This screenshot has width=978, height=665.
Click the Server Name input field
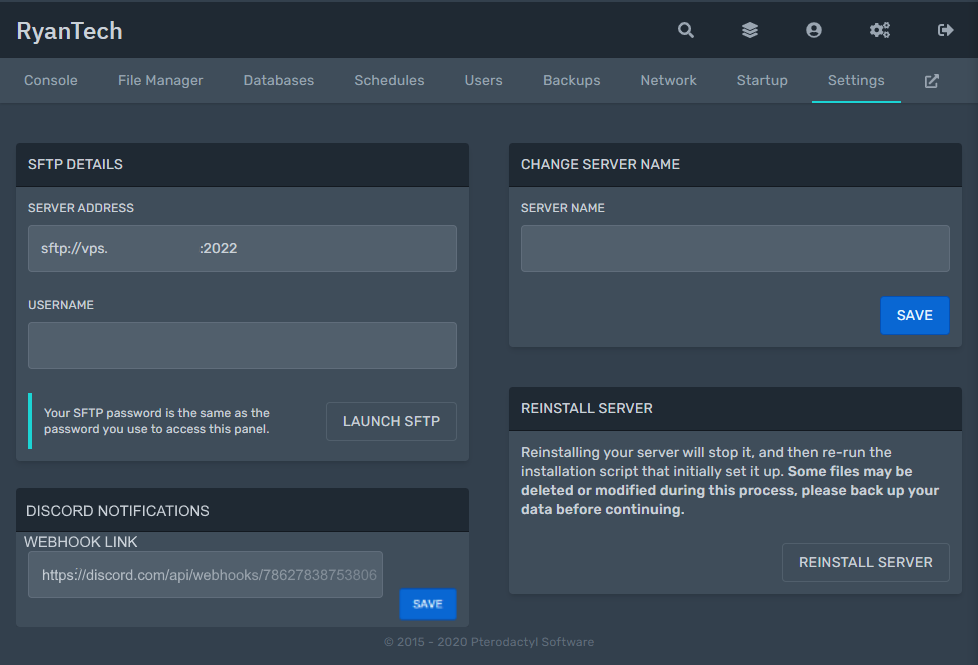[x=735, y=248]
